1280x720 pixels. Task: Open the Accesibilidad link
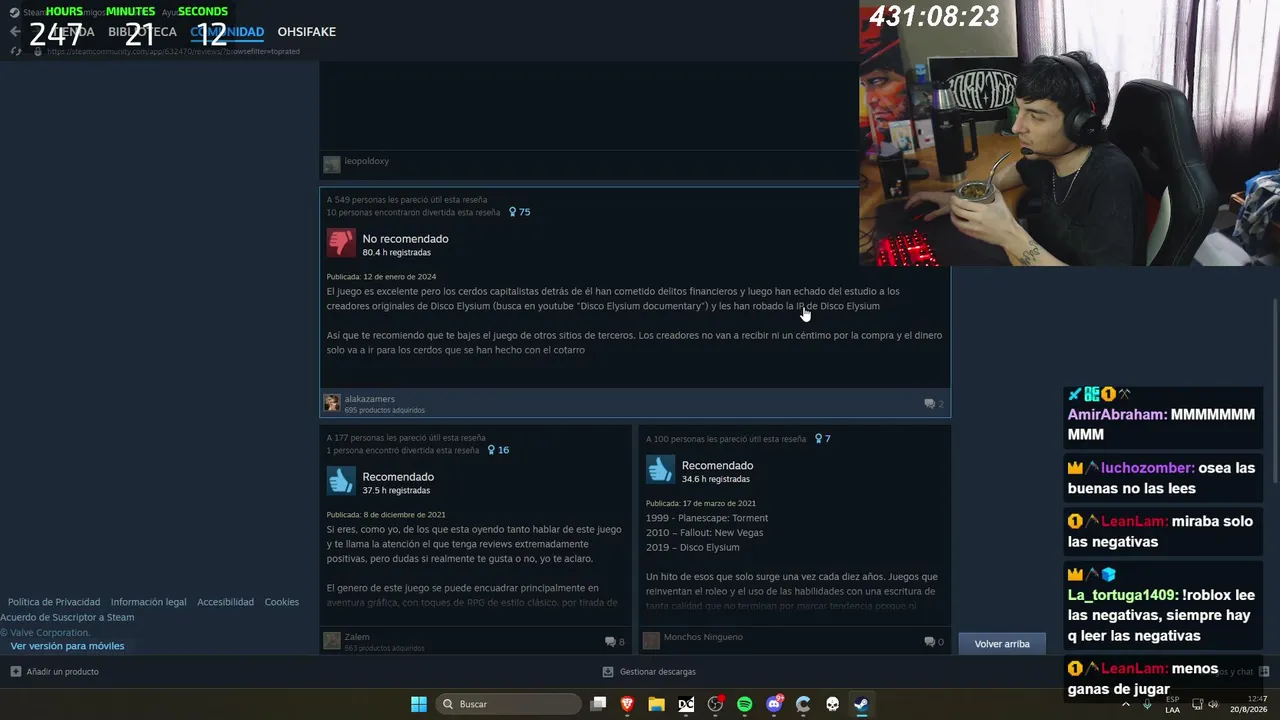(x=225, y=602)
